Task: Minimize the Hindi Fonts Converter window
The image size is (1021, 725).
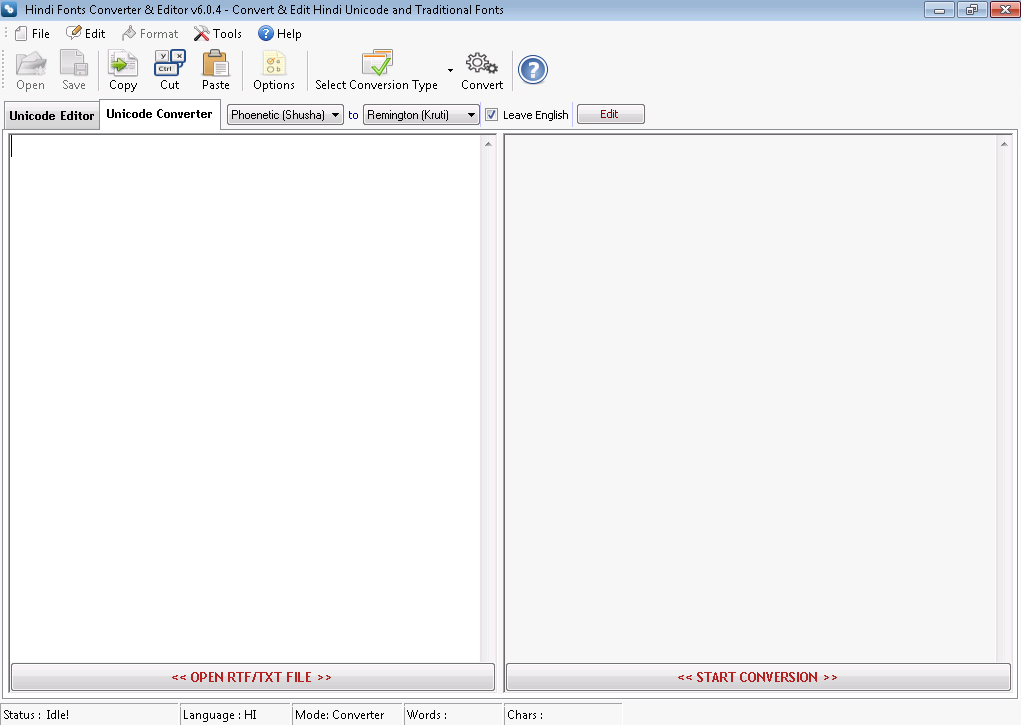Action: pos(939,10)
